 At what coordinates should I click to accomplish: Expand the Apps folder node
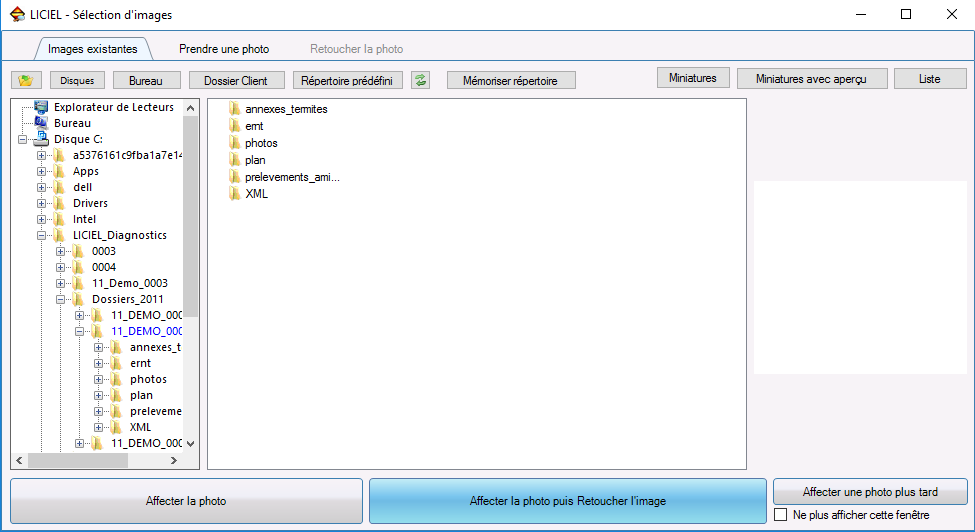tap(41, 172)
